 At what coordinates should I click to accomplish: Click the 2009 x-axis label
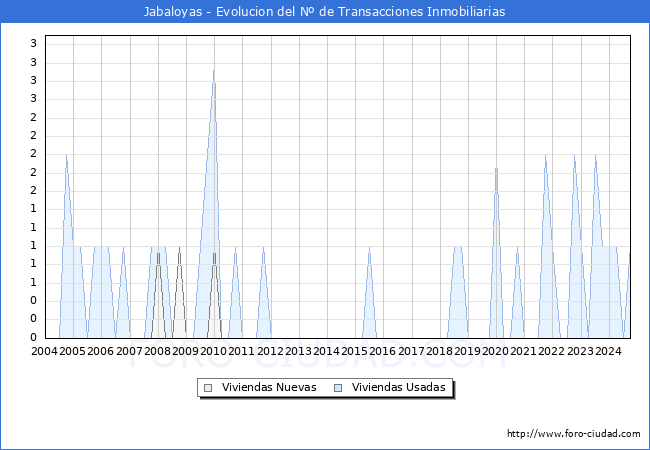(185, 351)
